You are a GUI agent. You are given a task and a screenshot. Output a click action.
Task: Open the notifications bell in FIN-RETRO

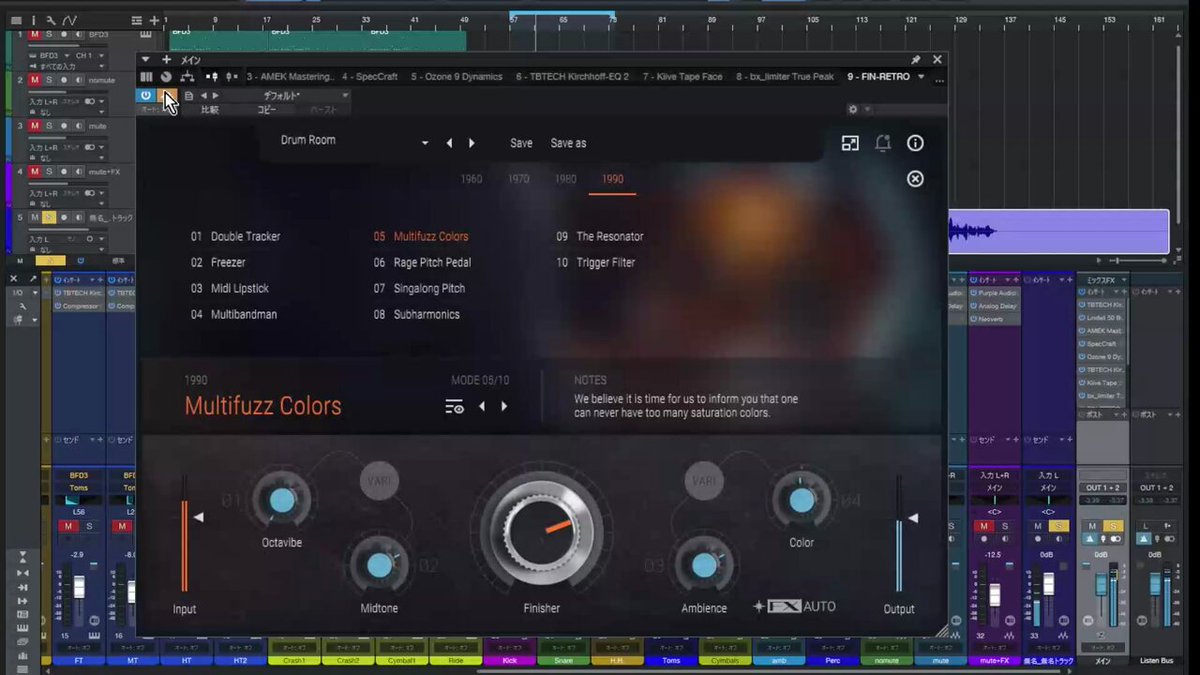pyautogui.click(x=883, y=143)
